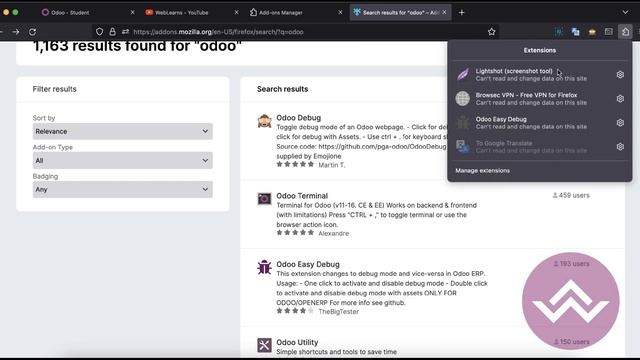The image size is (640, 360).
Task: Click the toolbar icon left of Extensions button
Action: point(609,32)
